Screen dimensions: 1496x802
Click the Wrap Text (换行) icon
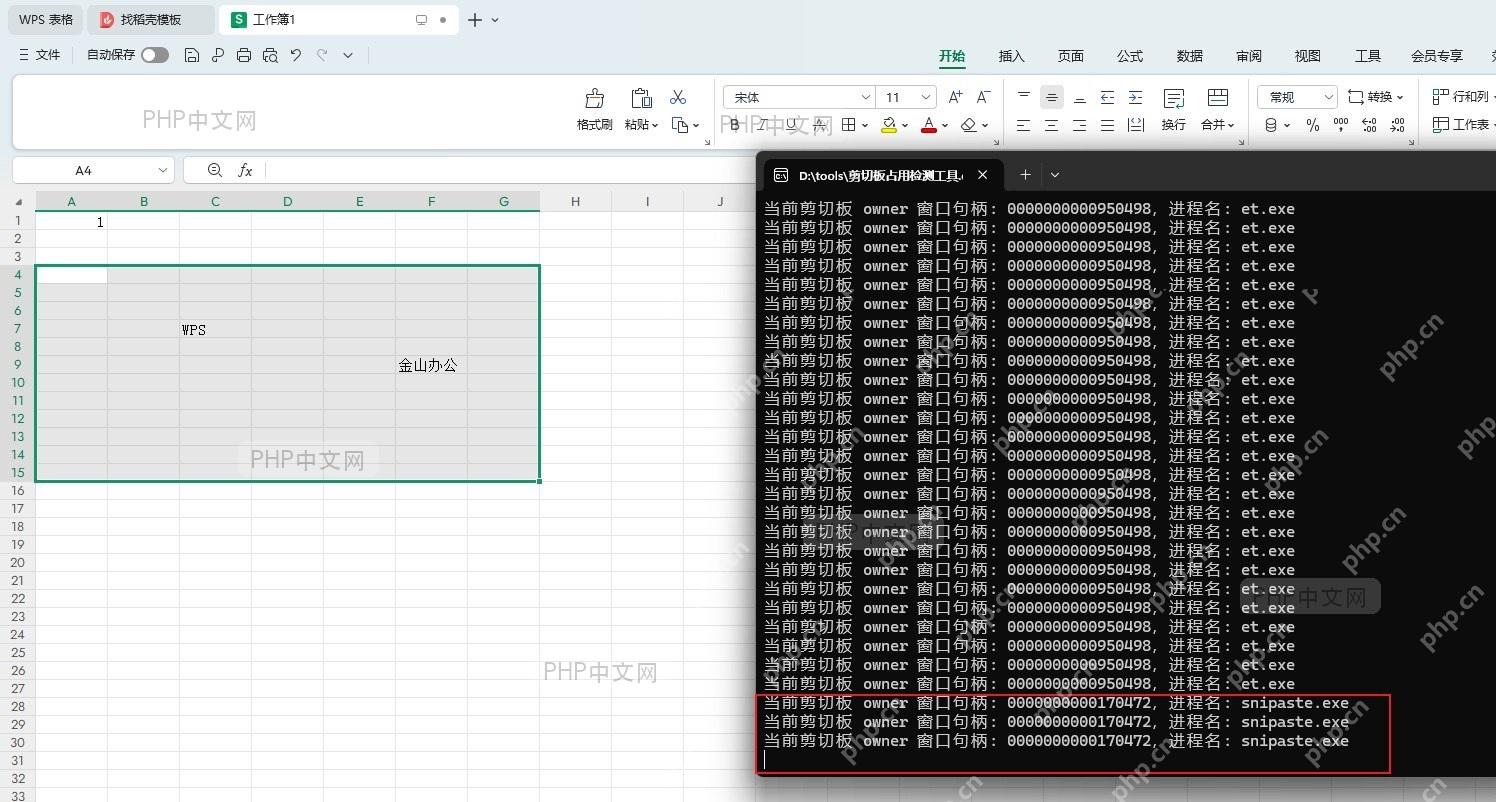[x=1174, y=98]
